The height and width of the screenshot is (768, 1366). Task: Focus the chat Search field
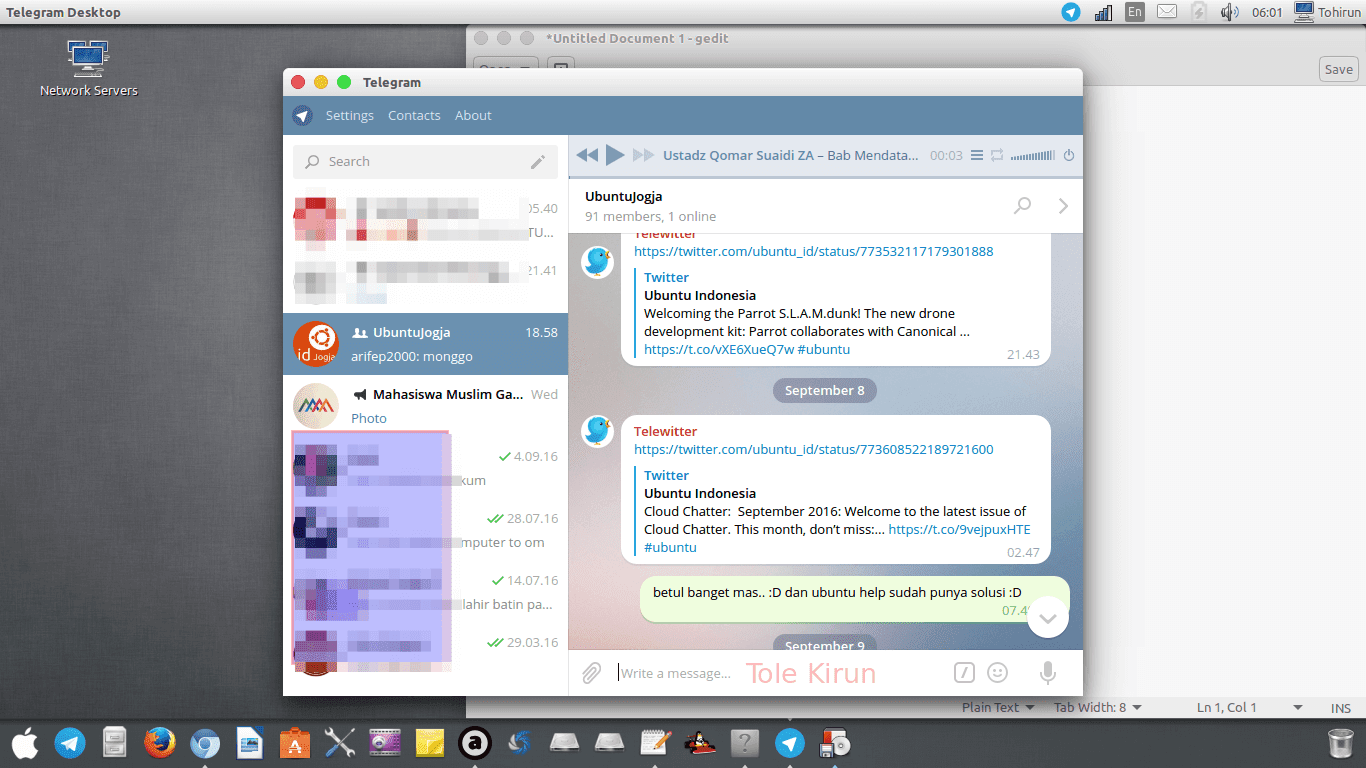tap(425, 161)
